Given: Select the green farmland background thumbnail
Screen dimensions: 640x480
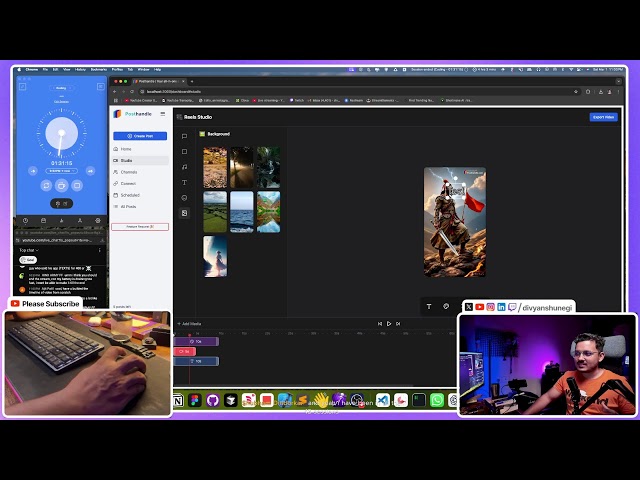Looking at the screenshot, I should [215, 212].
